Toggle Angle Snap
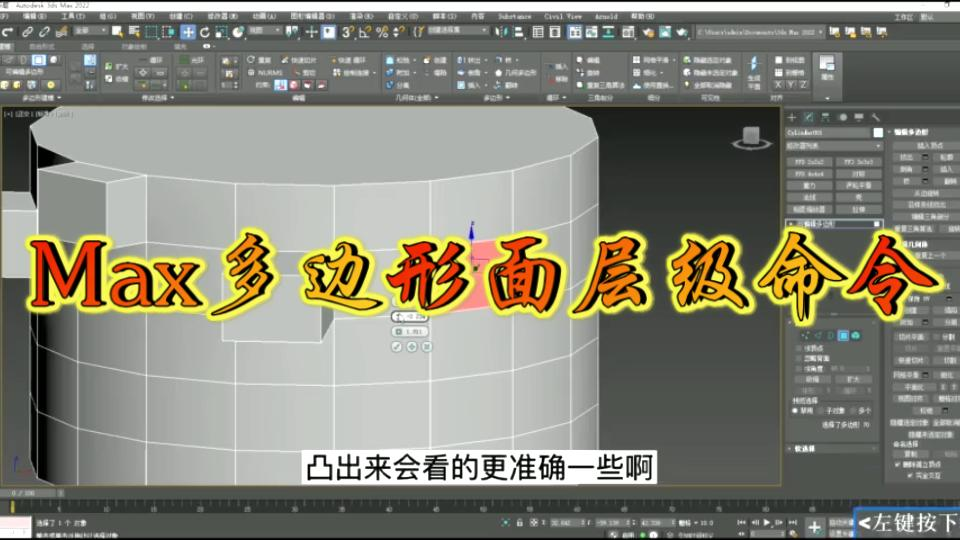 (x=365, y=32)
